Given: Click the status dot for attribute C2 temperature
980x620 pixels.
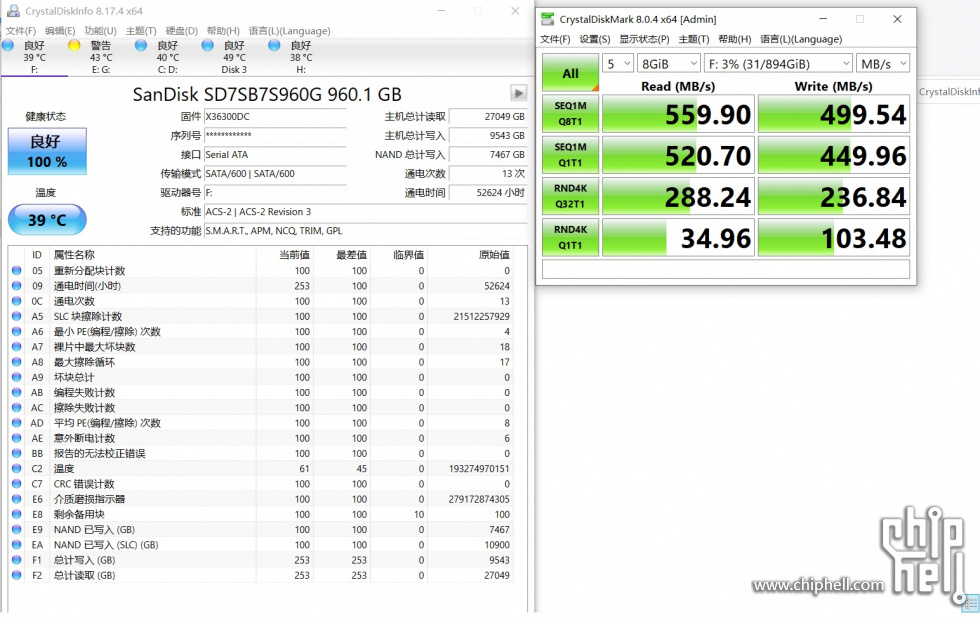Looking at the screenshot, I should tap(17, 469).
